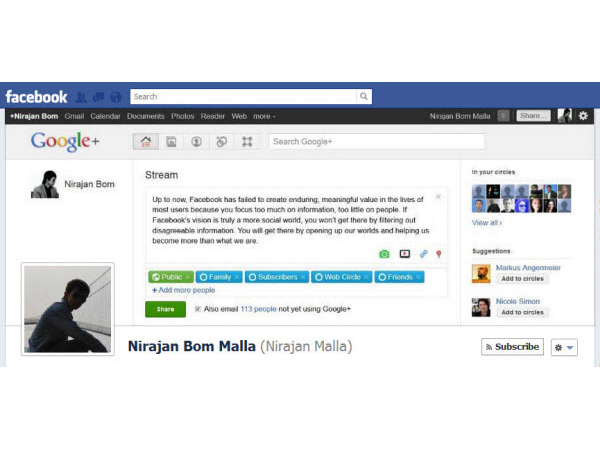Add Nicole Simon to circles

coord(522,312)
